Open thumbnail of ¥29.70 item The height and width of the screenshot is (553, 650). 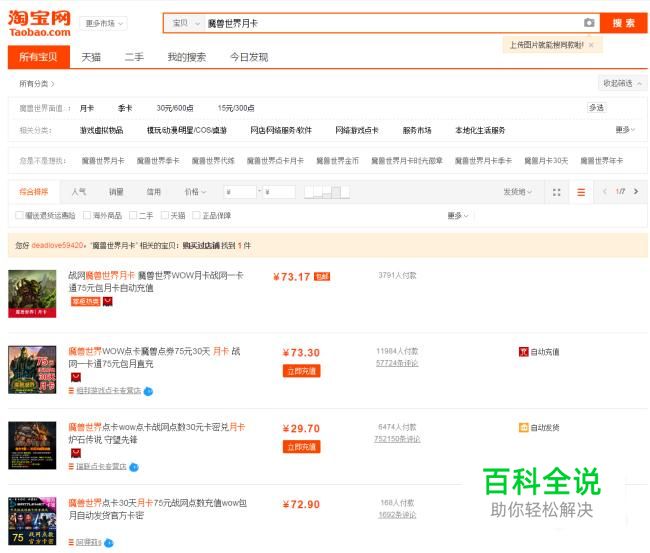pyautogui.click(x=32, y=446)
